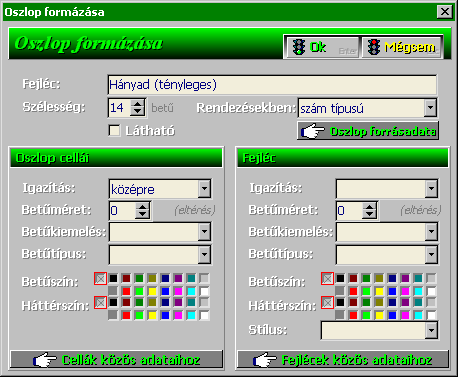The width and height of the screenshot is (458, 377).
Task: Open the Betűkiemelés dropdown for column cells
Action: [x=204, y=232]
